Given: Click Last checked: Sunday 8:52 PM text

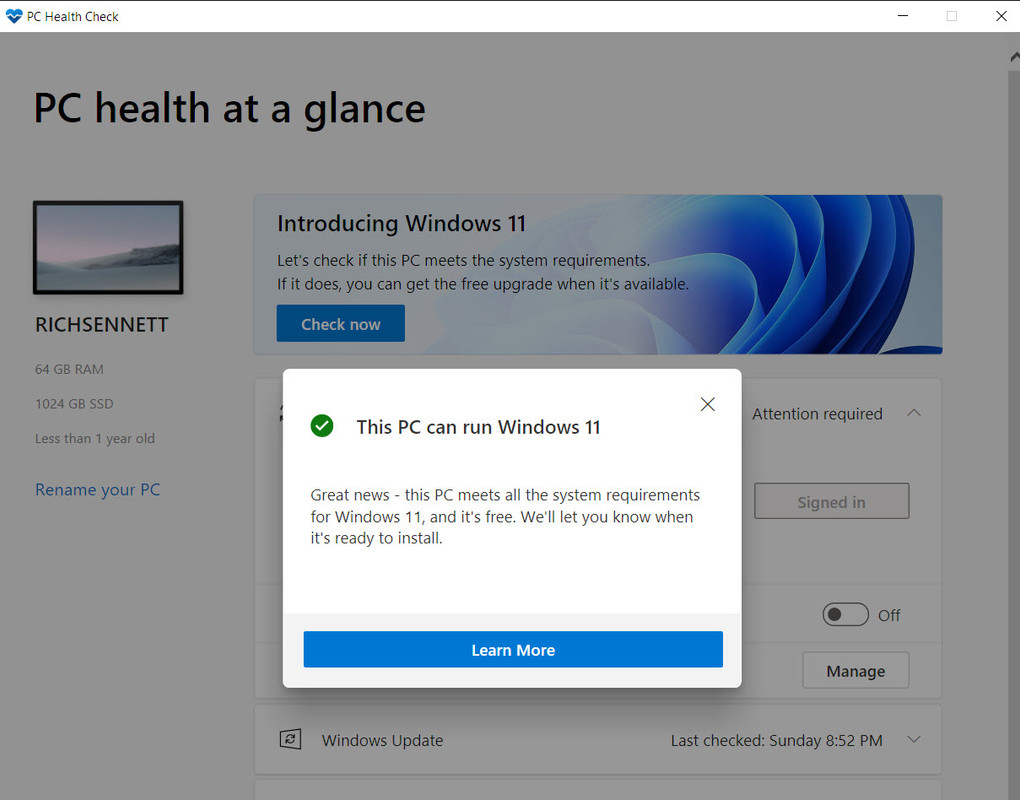Looking at the screenshot, I should 777,740.
